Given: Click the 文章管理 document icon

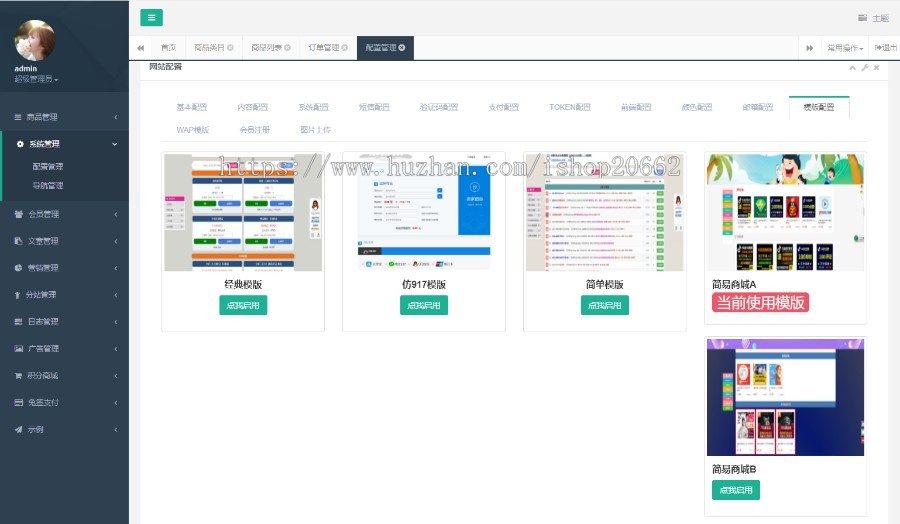Looking at the screenshot, I should click(x=18, y=241).
